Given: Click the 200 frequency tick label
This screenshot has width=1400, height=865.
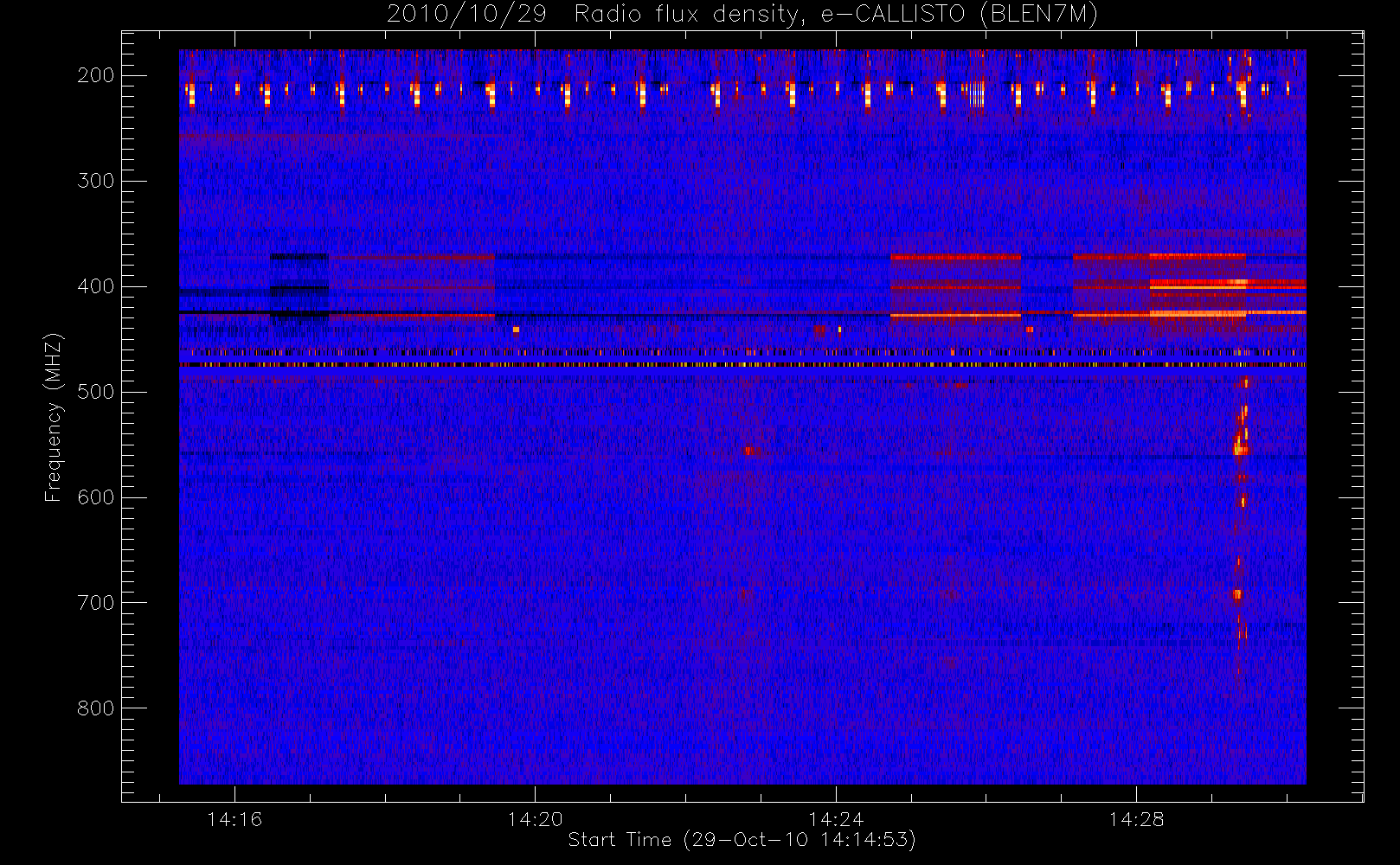Looking at the screenshot, I should pyautogui.click(x=96, y=75).
